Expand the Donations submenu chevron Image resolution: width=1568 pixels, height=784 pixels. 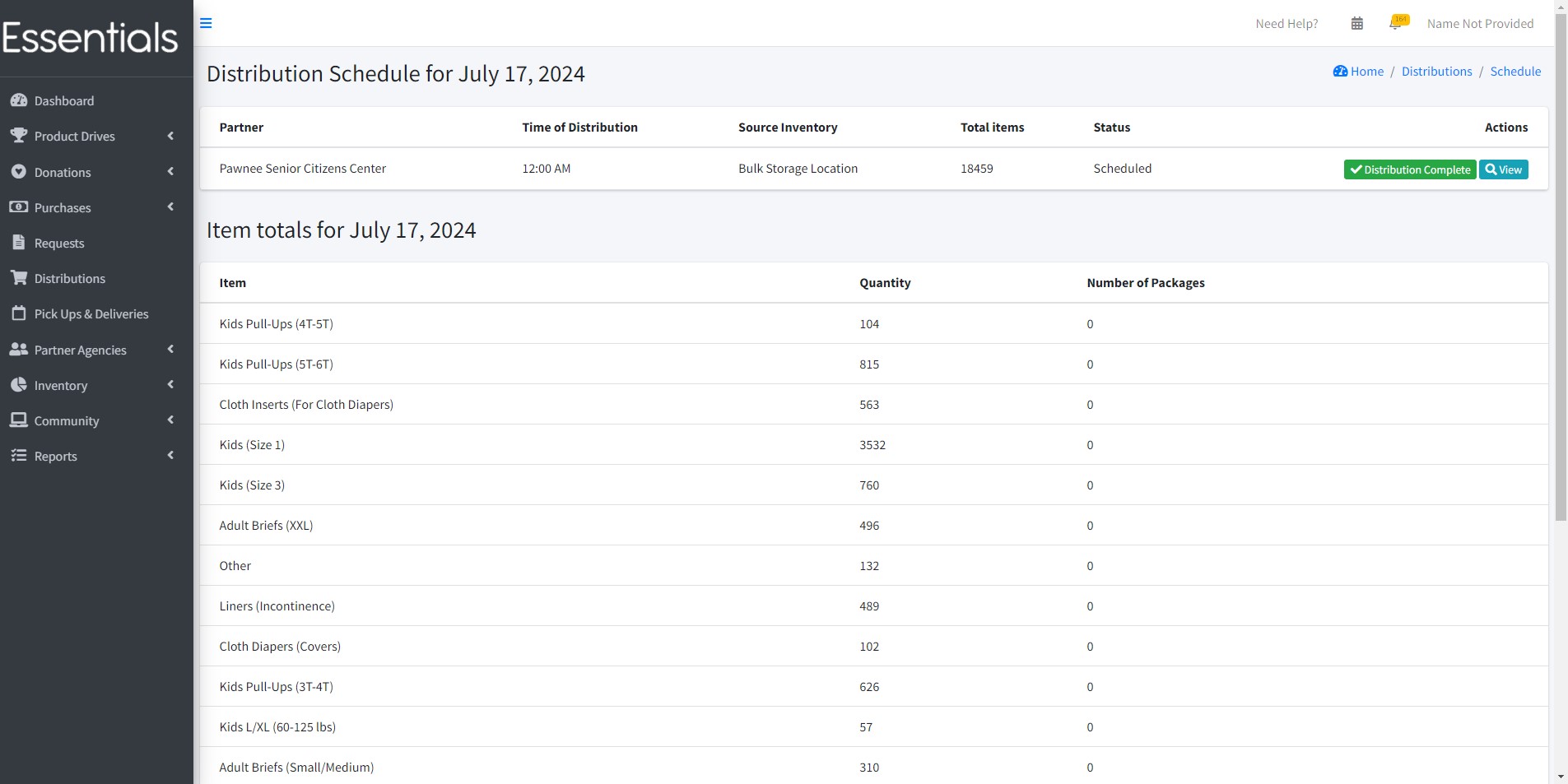point(170,172)
